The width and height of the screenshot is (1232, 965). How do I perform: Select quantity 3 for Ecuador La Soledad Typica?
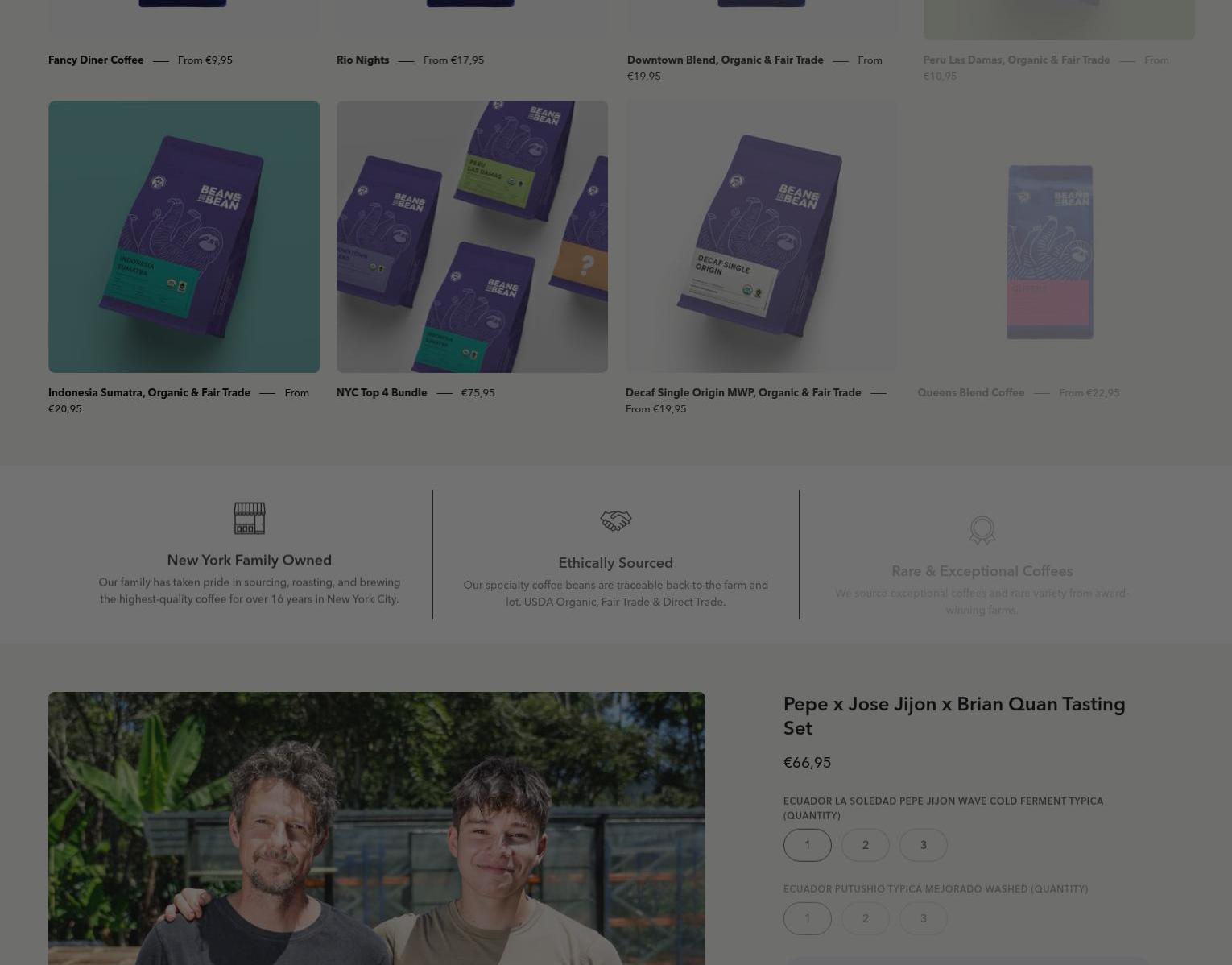(x=923, y=845)
